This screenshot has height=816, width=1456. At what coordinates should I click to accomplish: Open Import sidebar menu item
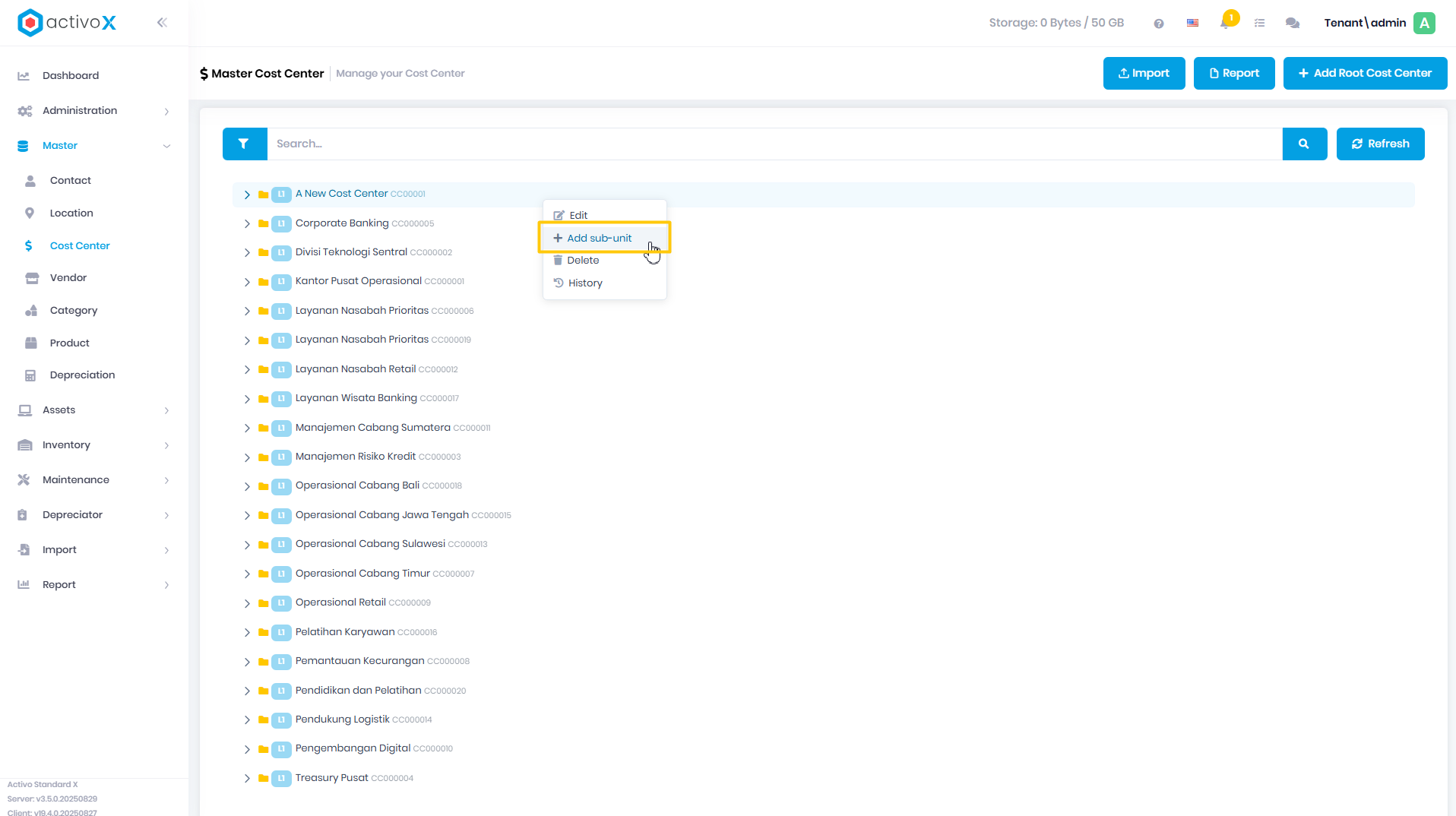point(94,550)
